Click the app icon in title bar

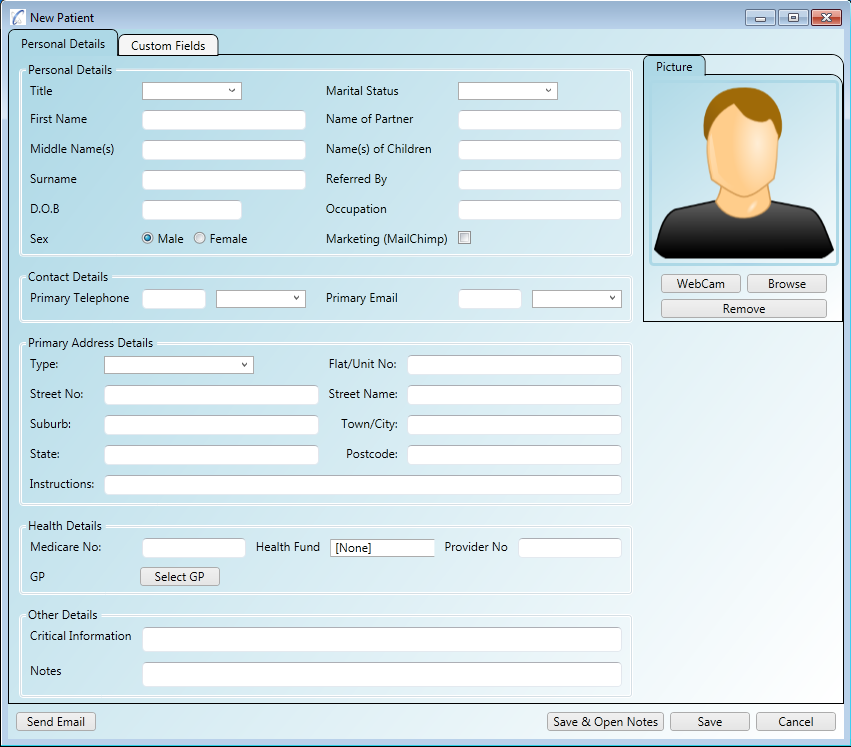18,17
